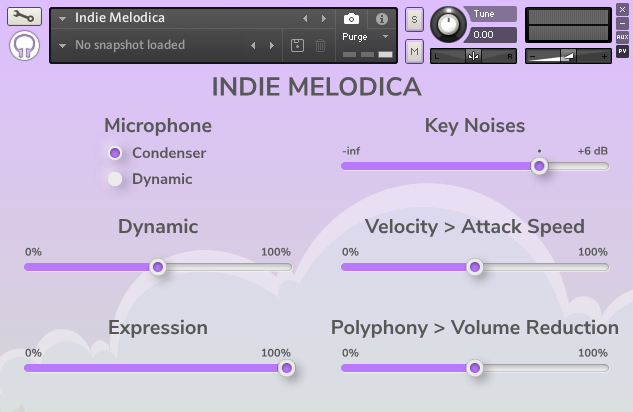Open the Purge dropdown menu
Image resolution: width=633 pixels, height=412 pixels.
click(363, 36)
